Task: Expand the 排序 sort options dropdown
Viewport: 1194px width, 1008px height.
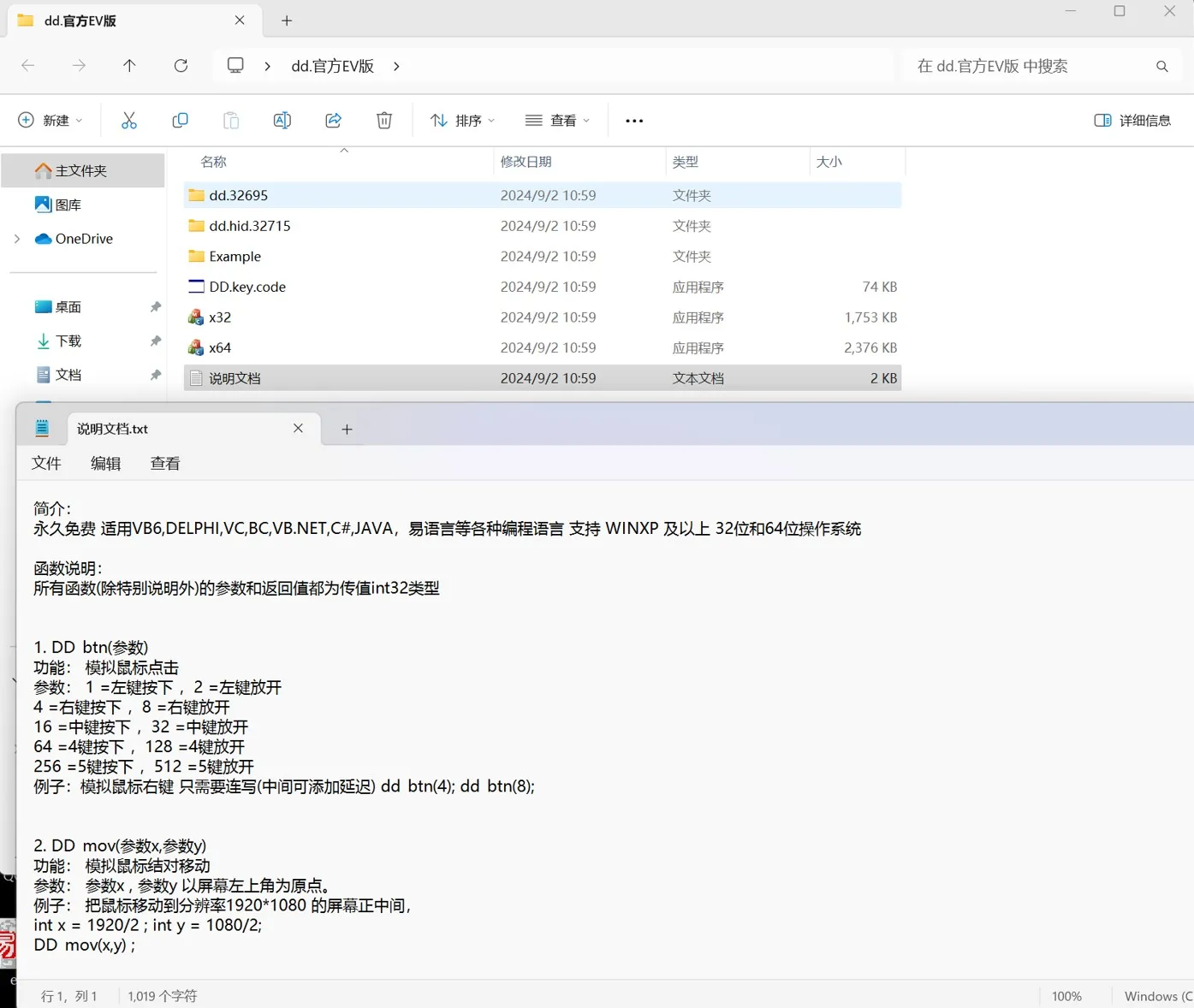Action: pos(462,120)
